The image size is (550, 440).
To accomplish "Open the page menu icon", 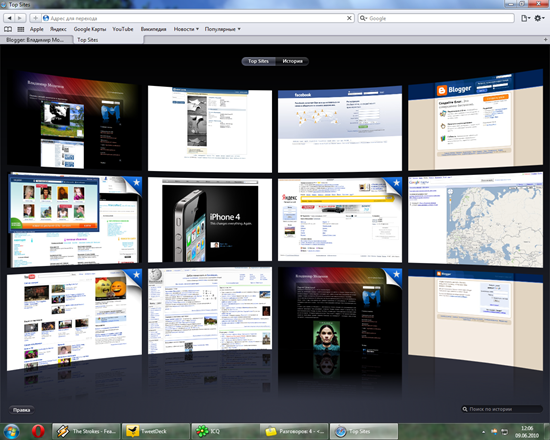I will point(525,18).
